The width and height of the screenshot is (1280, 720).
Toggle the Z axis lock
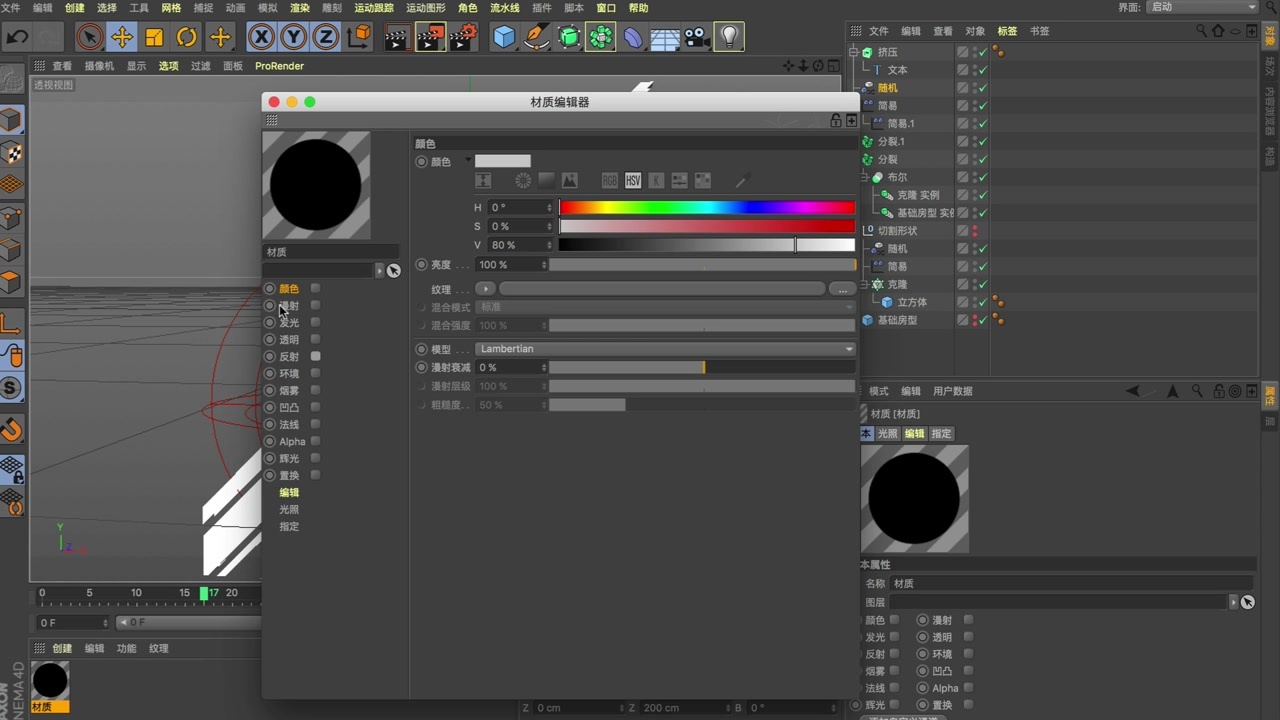[x=325, y=38]
